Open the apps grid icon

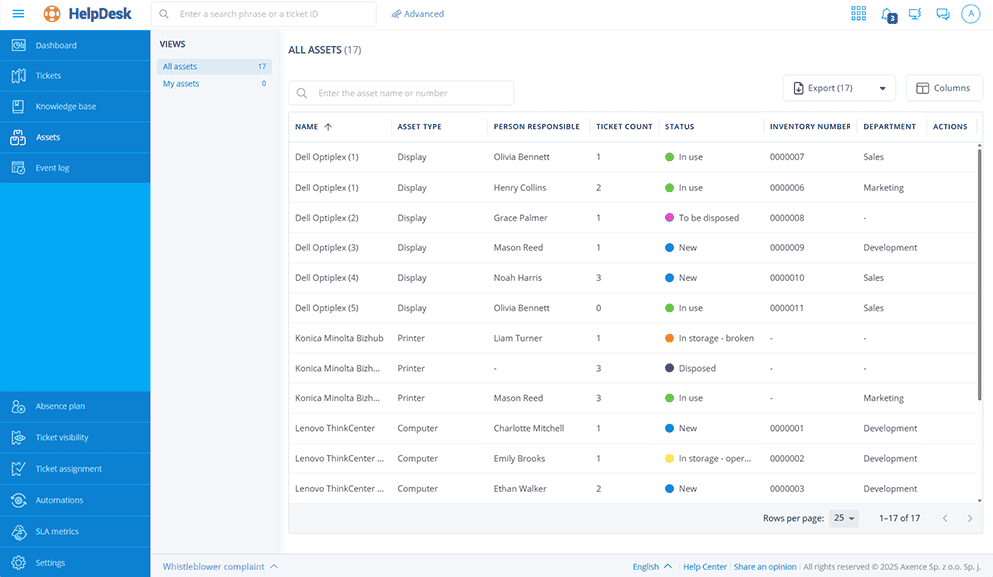tap(858, 14)
